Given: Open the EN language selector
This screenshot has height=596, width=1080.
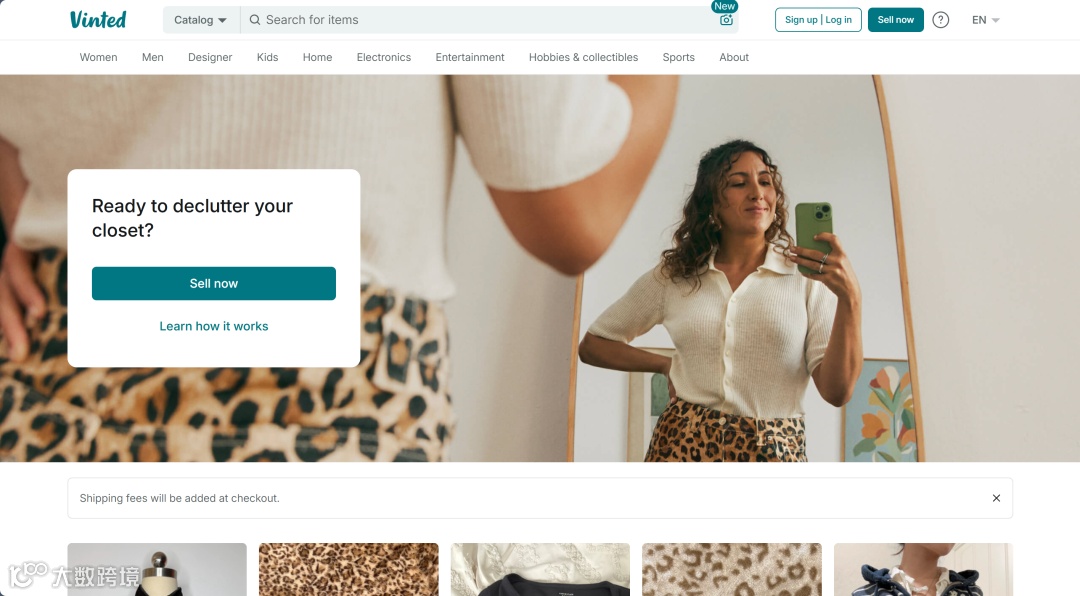Looking at the screenshot, I should tap(986, 20).
